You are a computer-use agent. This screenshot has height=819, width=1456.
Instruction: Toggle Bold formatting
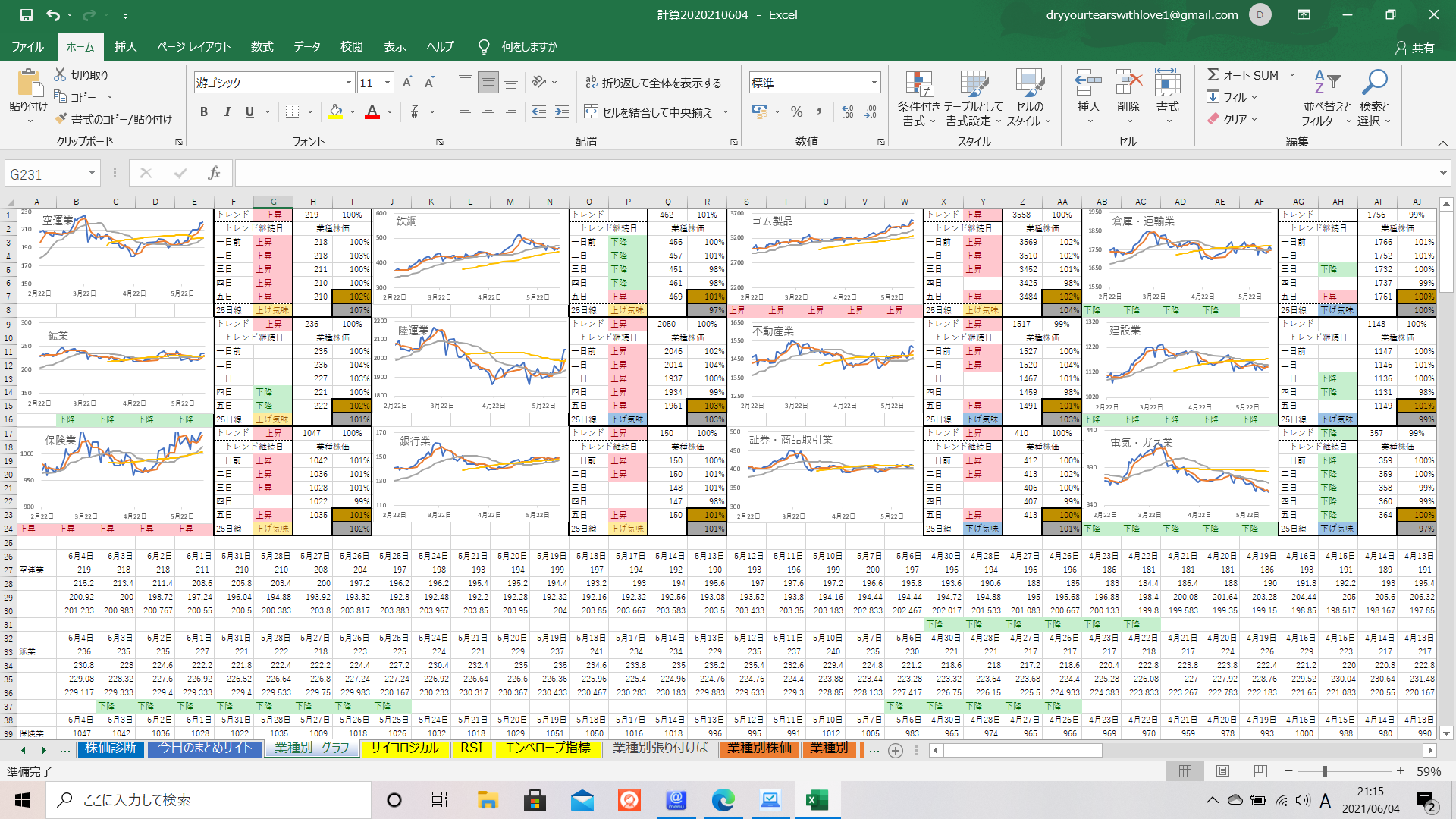click(x=204, y=112)
